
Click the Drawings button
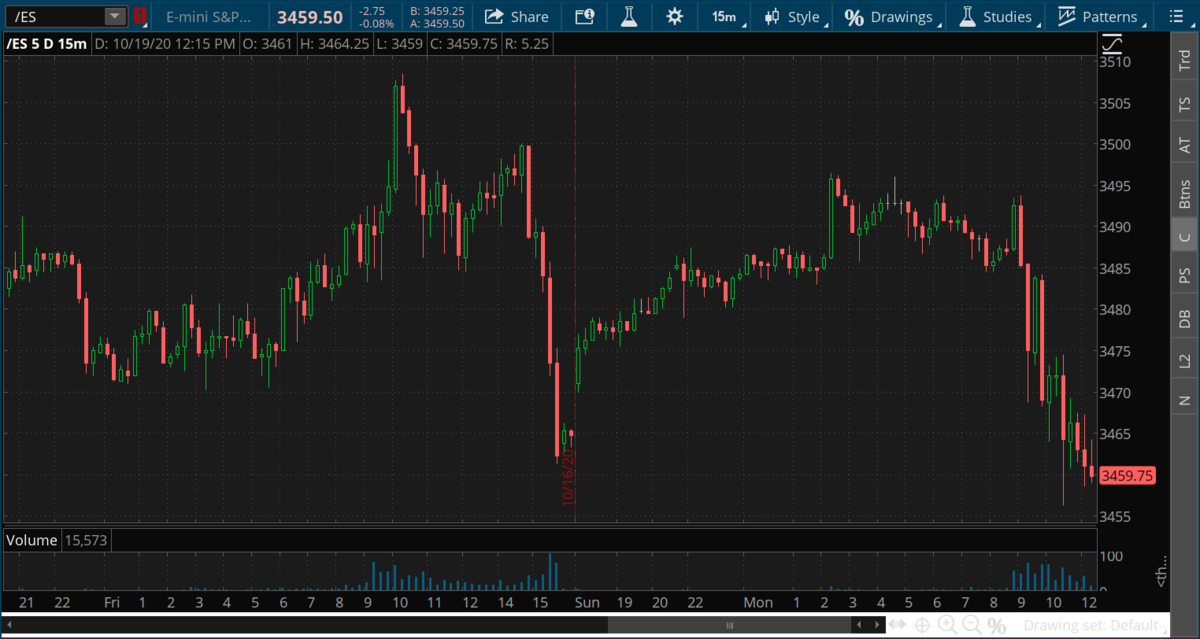889,16
